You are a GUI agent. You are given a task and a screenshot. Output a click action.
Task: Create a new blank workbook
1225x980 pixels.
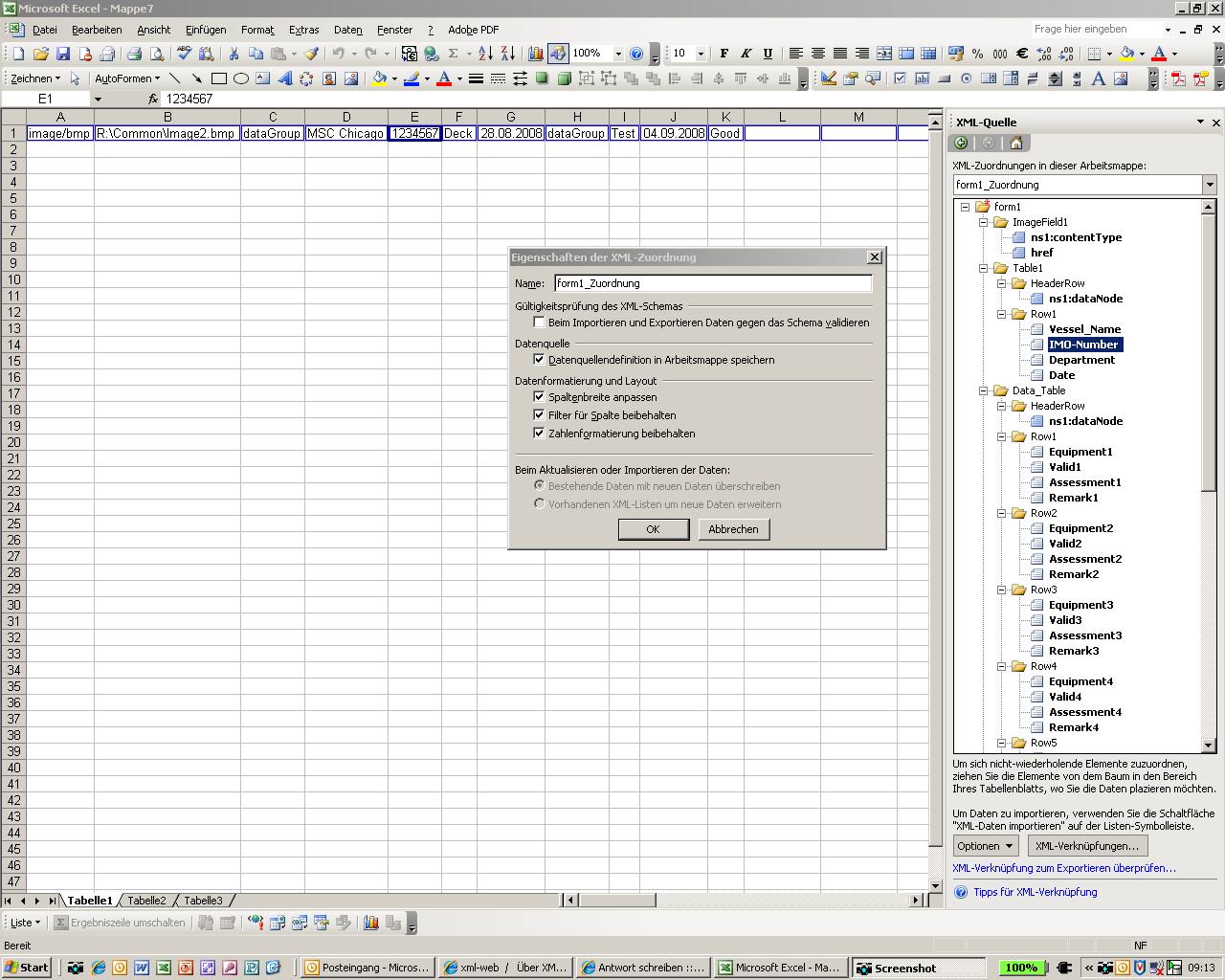18,54
